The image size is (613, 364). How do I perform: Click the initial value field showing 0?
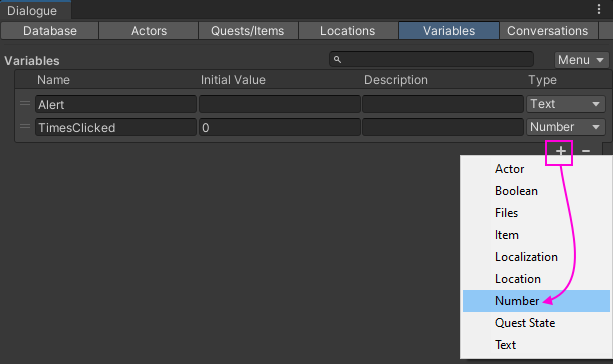(x=280, y=127)
